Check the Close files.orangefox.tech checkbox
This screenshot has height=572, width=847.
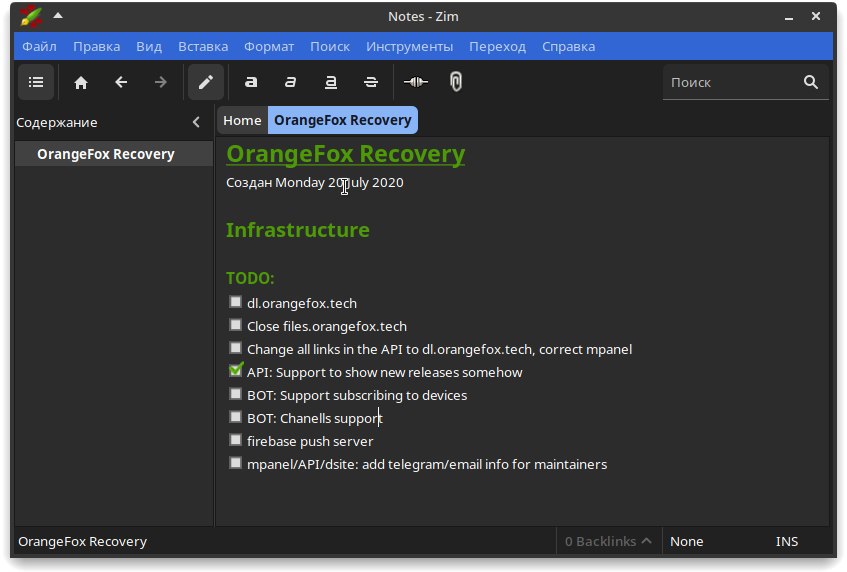pyautogui.click(x=235, y=325)
